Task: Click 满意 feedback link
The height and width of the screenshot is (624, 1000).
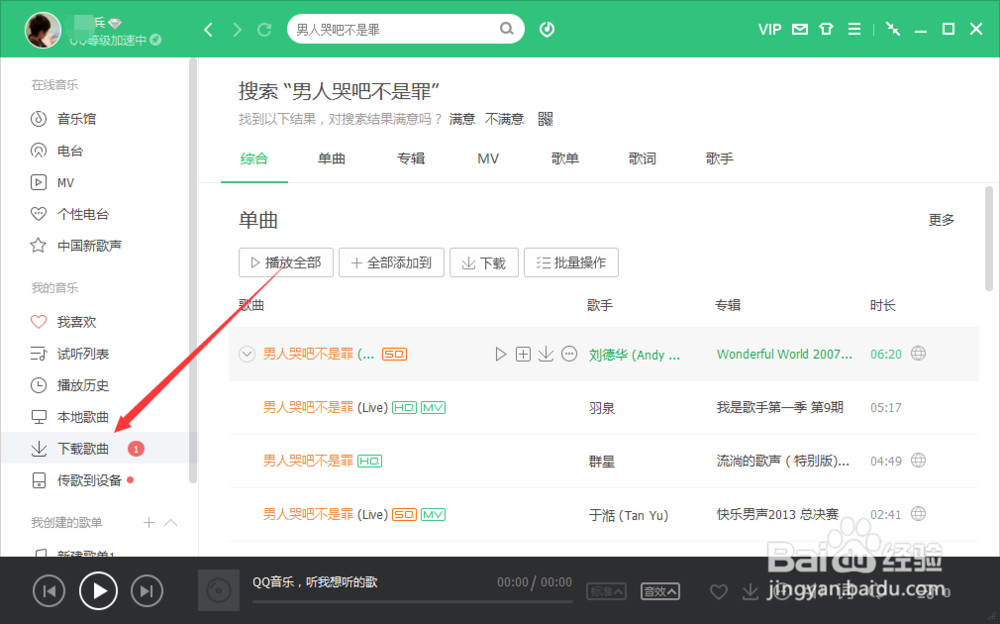Action: 462,119
